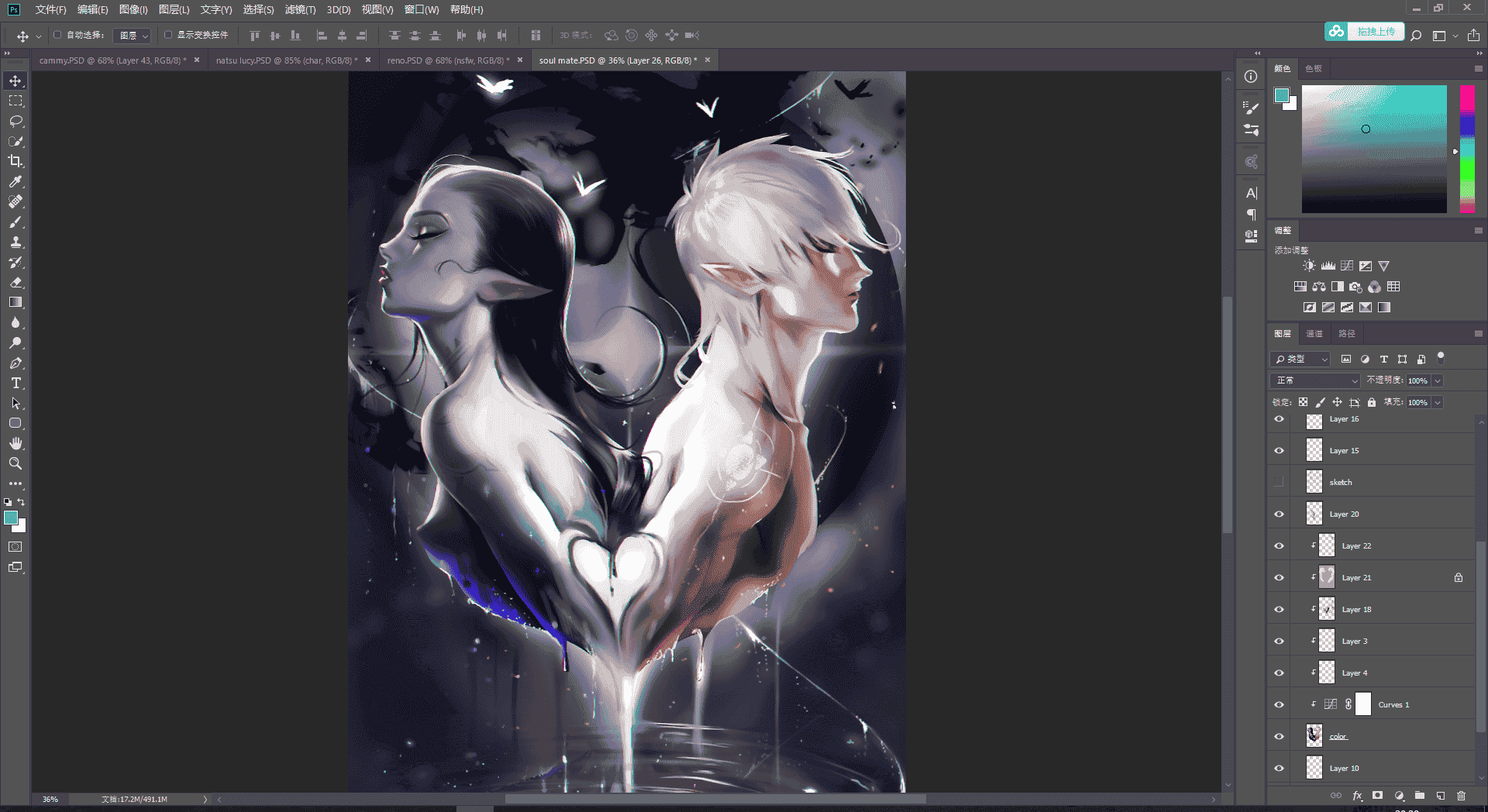Show the sketch layer
The height and width of the screenshot is (812, 1488).
point(1279,482)
